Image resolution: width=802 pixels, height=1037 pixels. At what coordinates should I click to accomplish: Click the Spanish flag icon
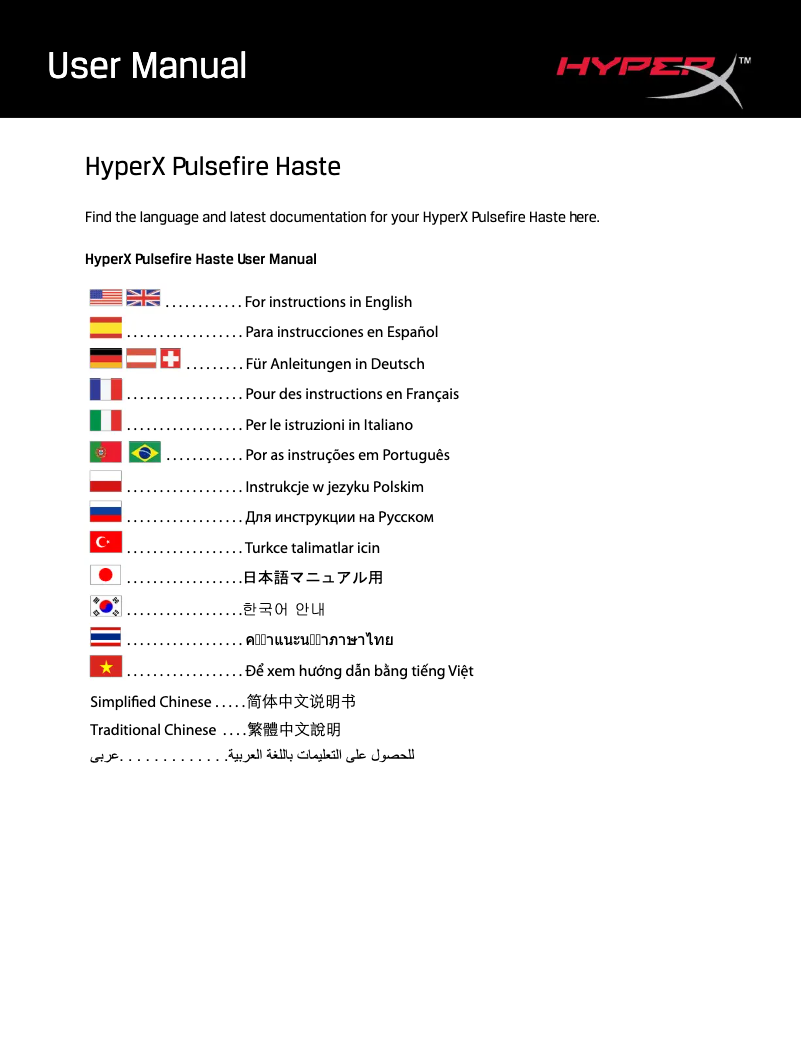tap(106, 327)
